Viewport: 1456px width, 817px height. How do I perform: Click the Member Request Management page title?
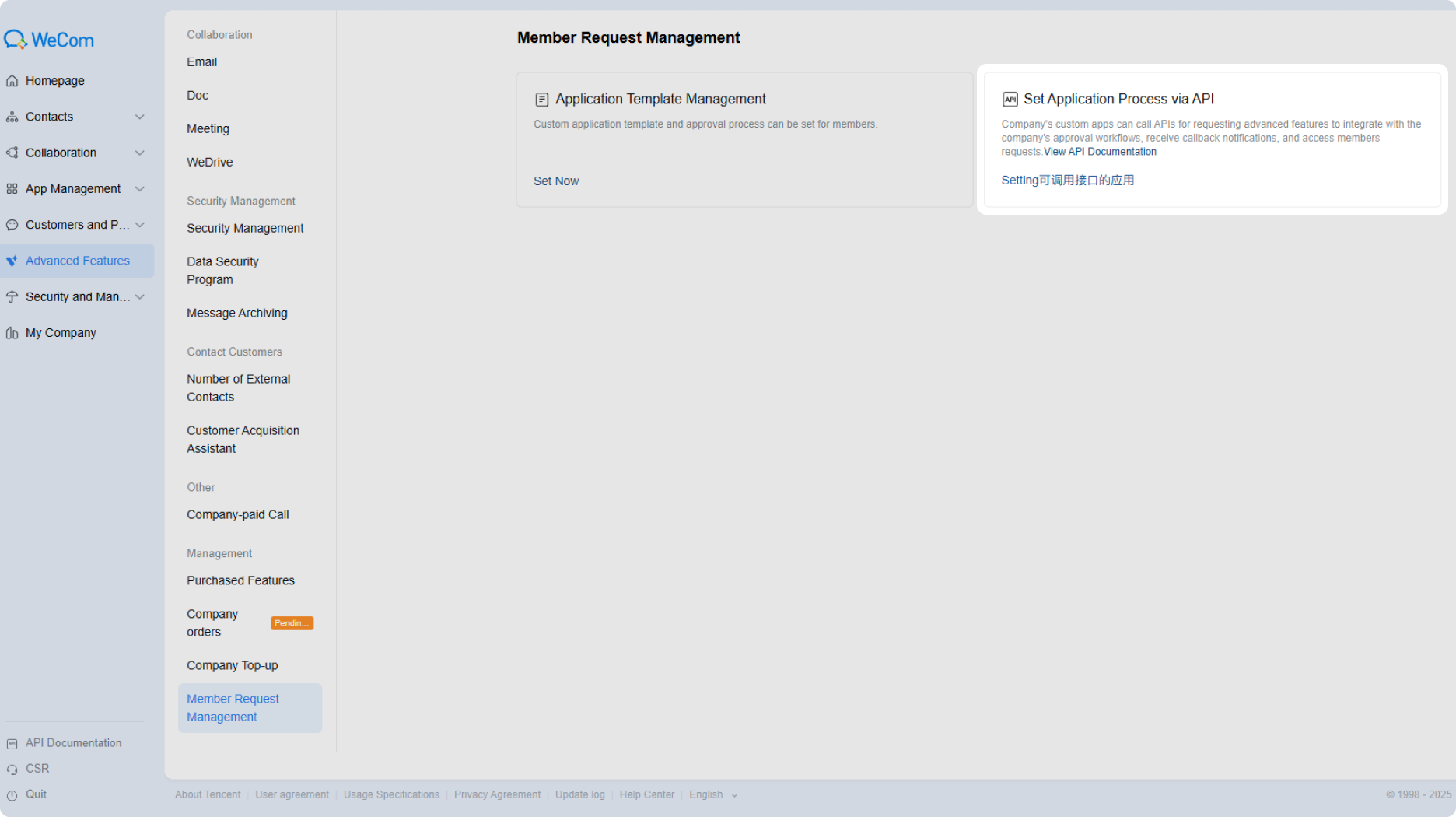click(x=628, y=38)
